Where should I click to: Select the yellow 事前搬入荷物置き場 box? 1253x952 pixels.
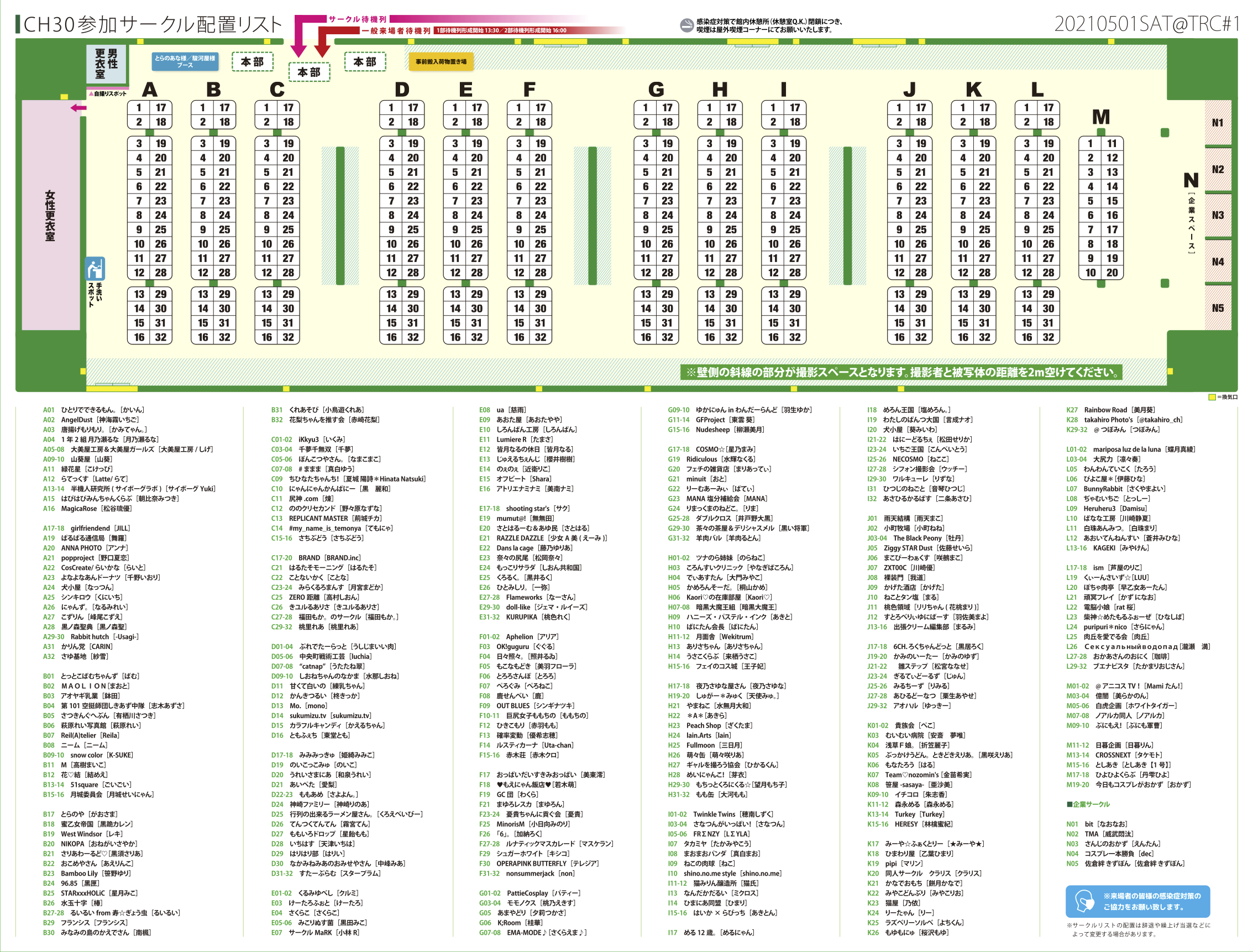(x=441, y=62)
